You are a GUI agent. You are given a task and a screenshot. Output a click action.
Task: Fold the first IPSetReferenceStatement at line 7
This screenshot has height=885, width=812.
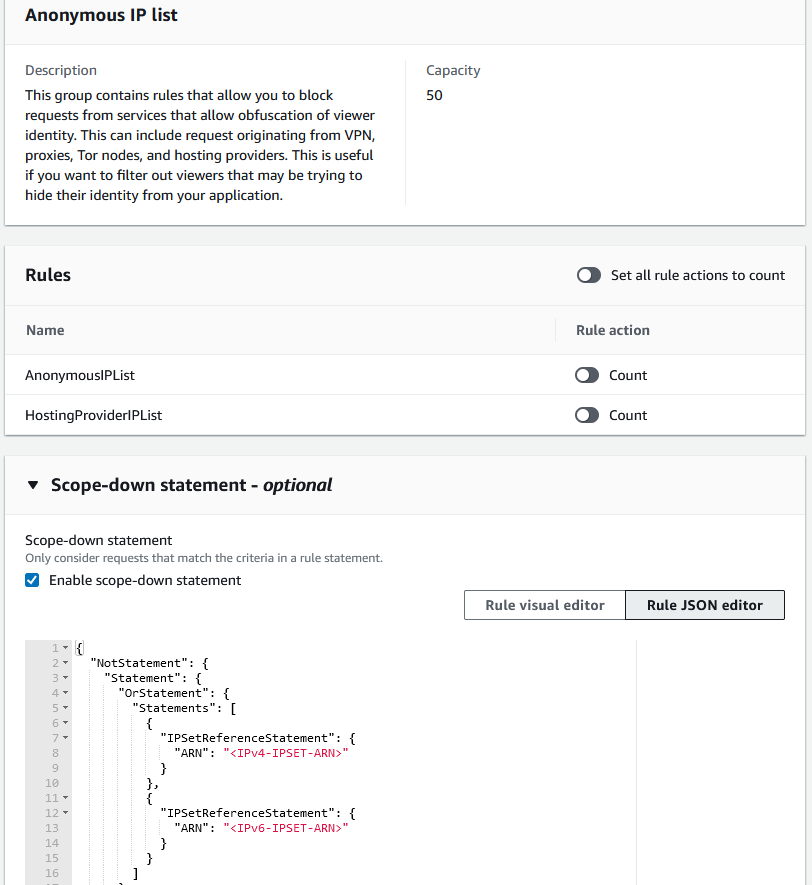point(64,738)
